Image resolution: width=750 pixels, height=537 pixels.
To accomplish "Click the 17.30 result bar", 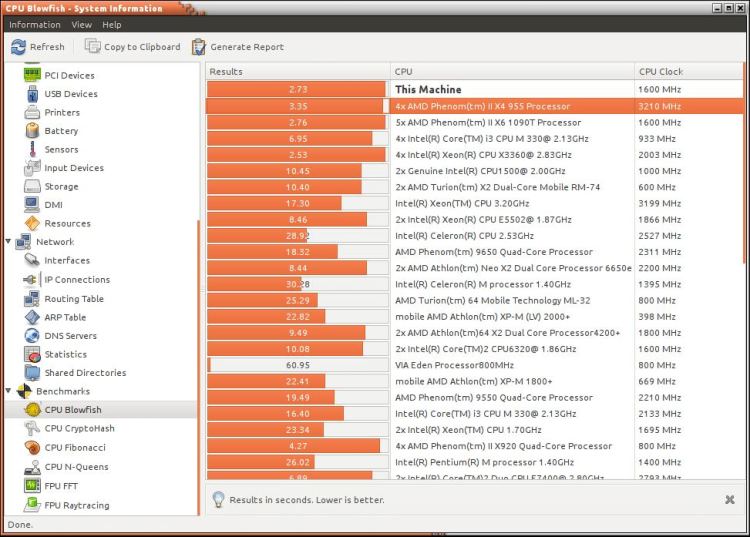I will point(298,203).
